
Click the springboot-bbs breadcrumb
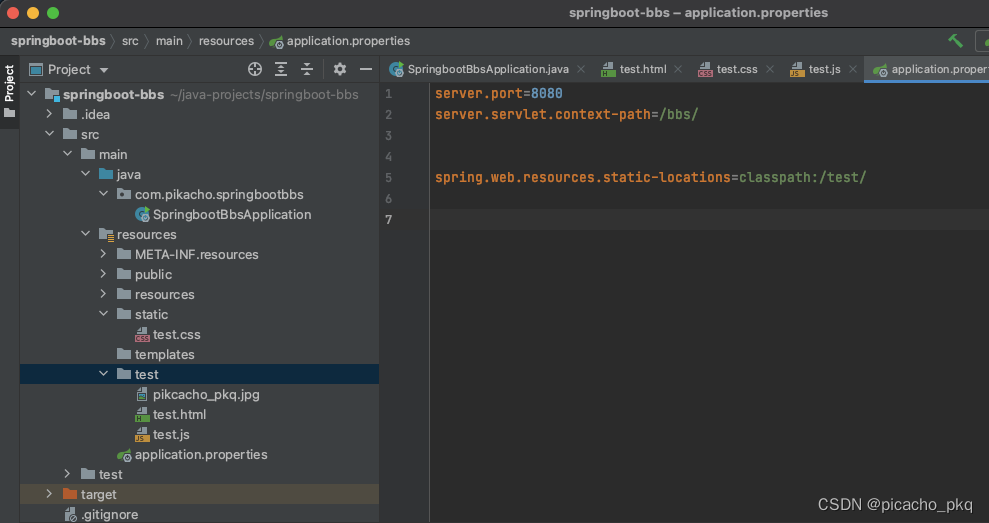coord(58,41)
